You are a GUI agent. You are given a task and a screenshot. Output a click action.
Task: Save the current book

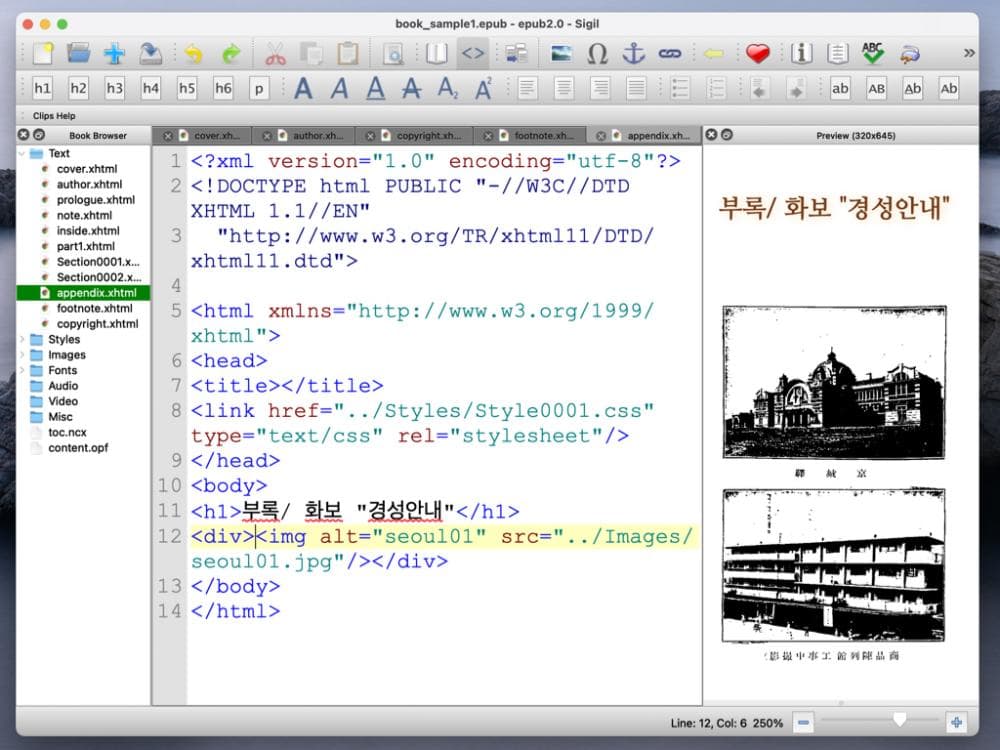pyautogui.click(x=151, y=54)
